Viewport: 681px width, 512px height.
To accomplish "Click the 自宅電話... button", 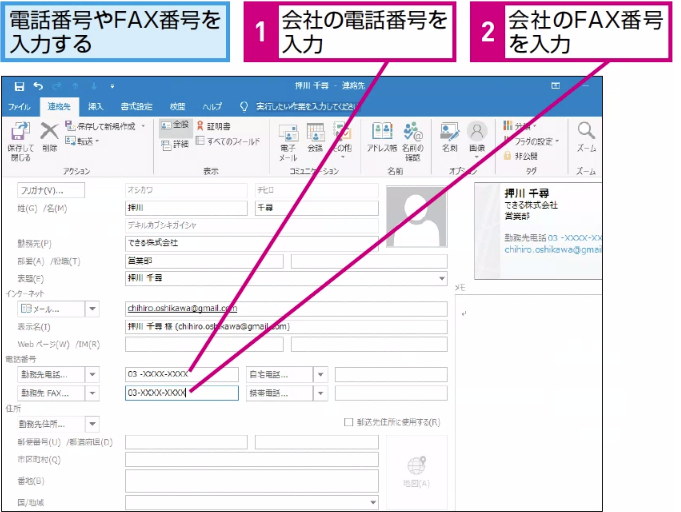I will click(x=279, y=374).
